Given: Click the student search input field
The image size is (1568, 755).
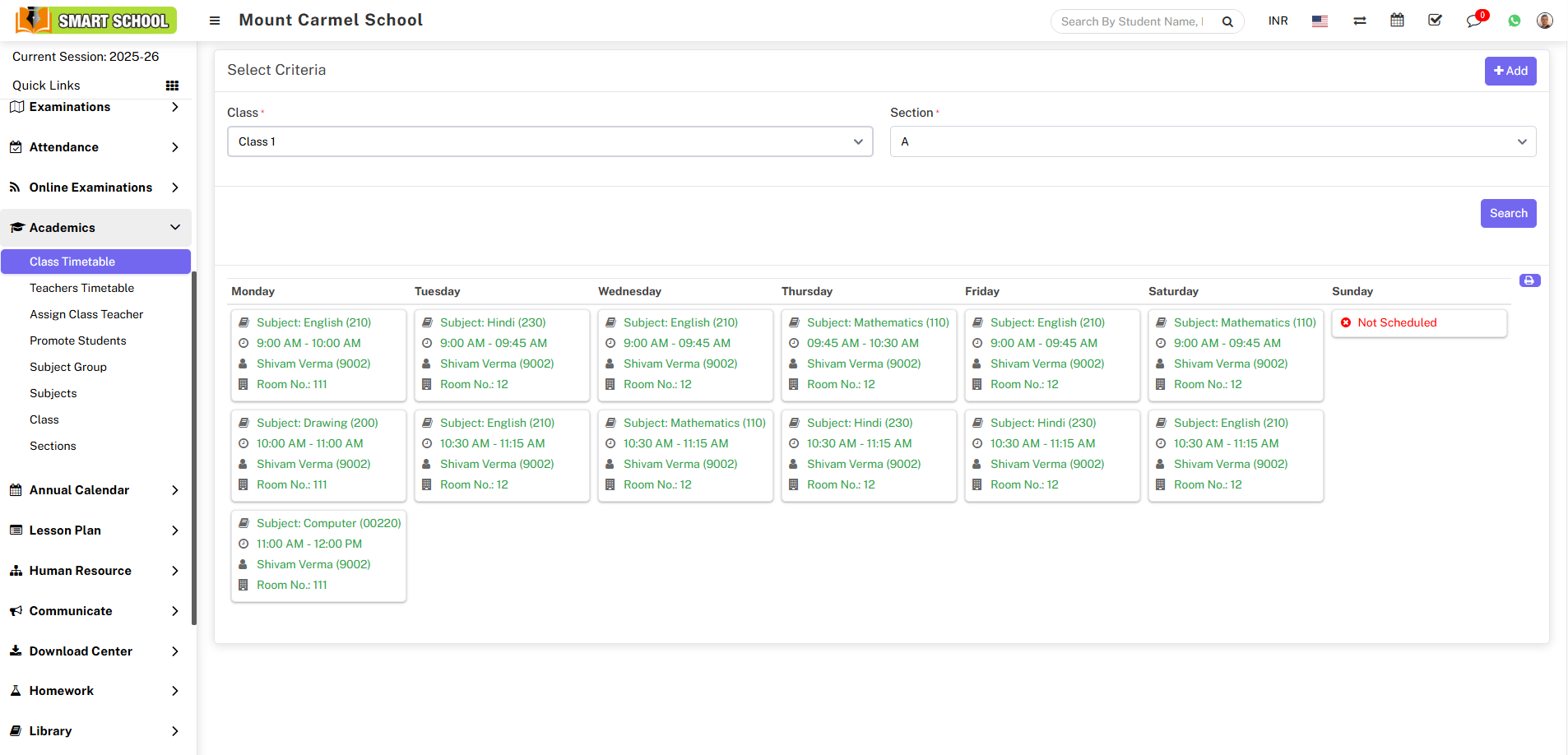Looking at the screenshot, I should [1134, 21].
